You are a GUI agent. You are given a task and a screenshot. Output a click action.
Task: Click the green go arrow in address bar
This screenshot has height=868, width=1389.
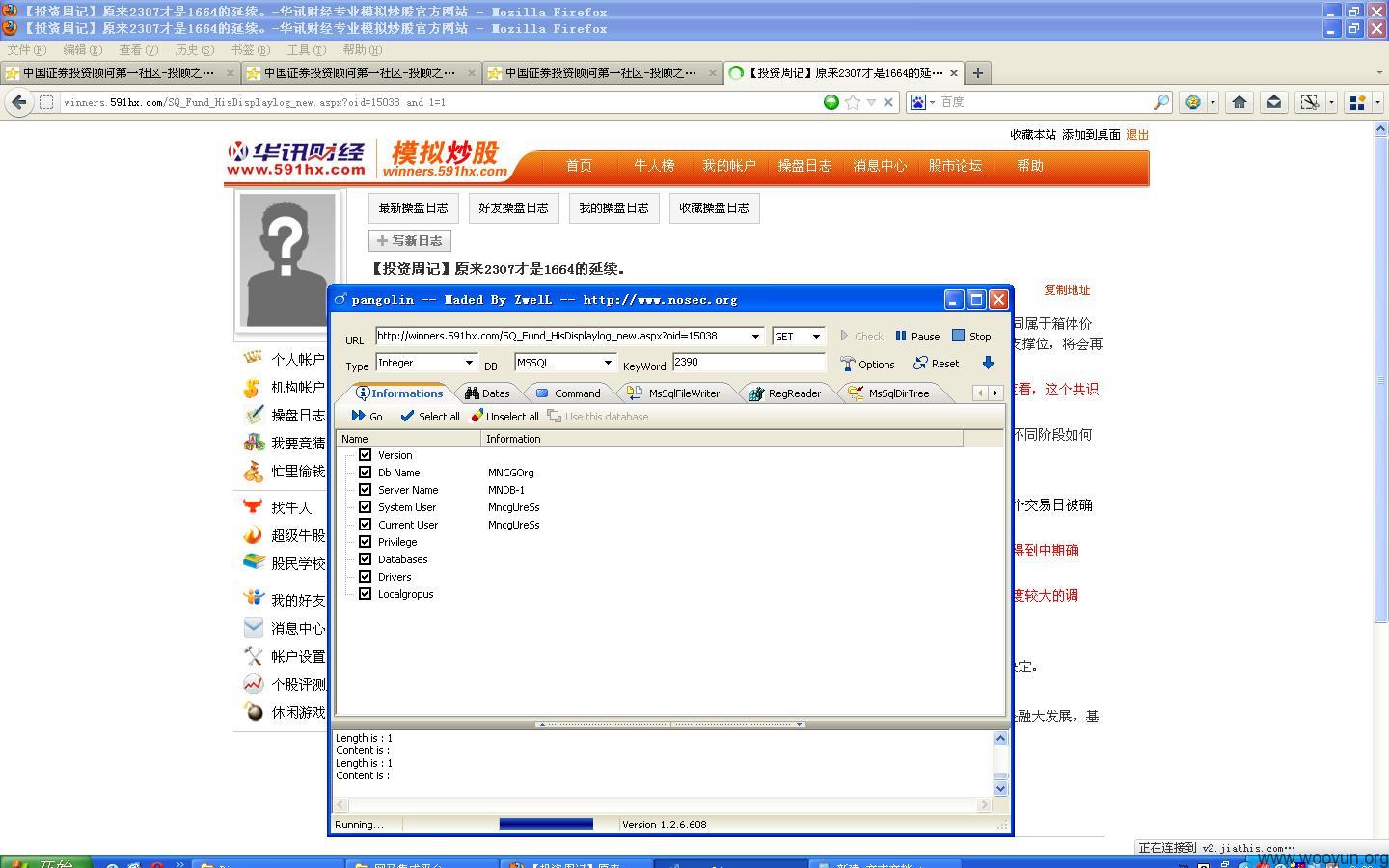831,102
